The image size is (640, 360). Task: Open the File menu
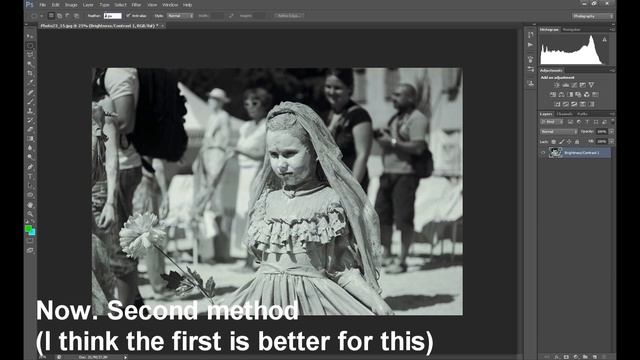click(x=42, y=5)
